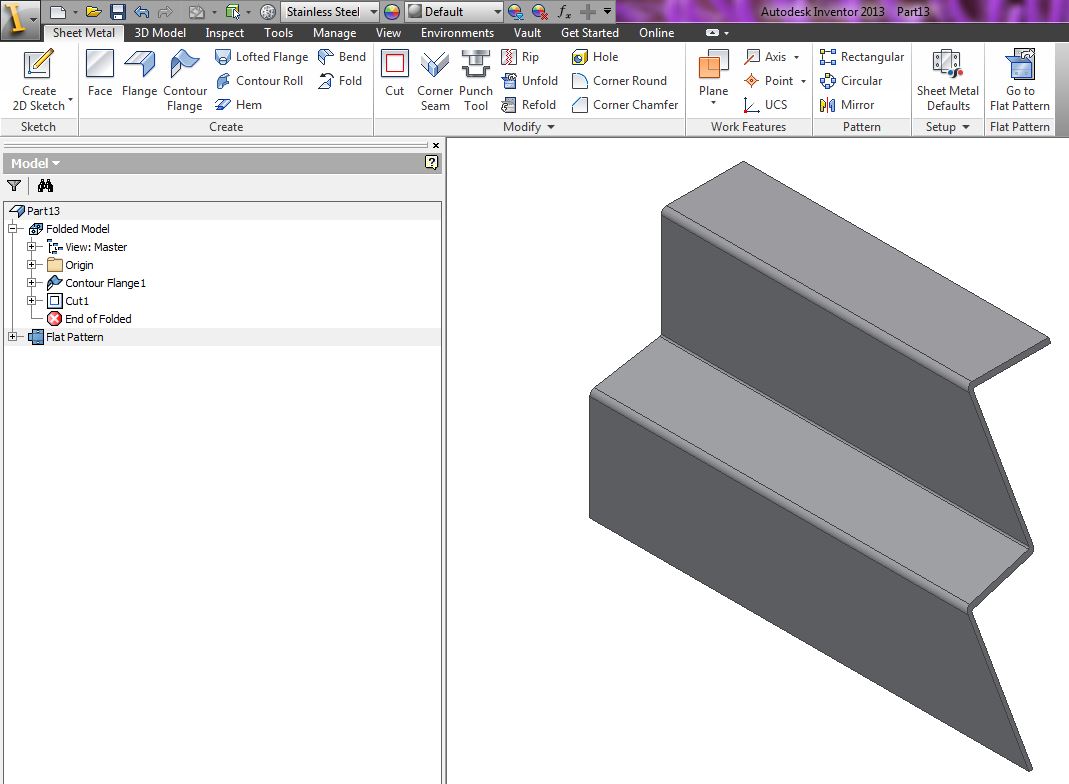The image size is (1069, 784).
Task: Click the model browser filter icon
Action: pyautogui.click(x=14, y=185)
